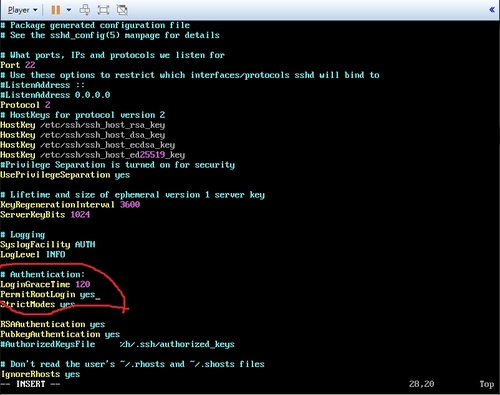500x395 pixels.
Task: Click 'StrictModes yes' line
Action: pos(38,305)
